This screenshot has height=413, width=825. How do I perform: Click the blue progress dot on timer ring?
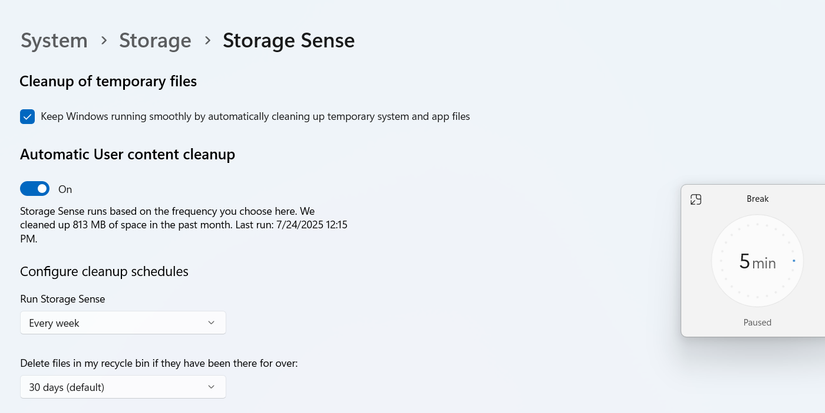click(794, 261)
